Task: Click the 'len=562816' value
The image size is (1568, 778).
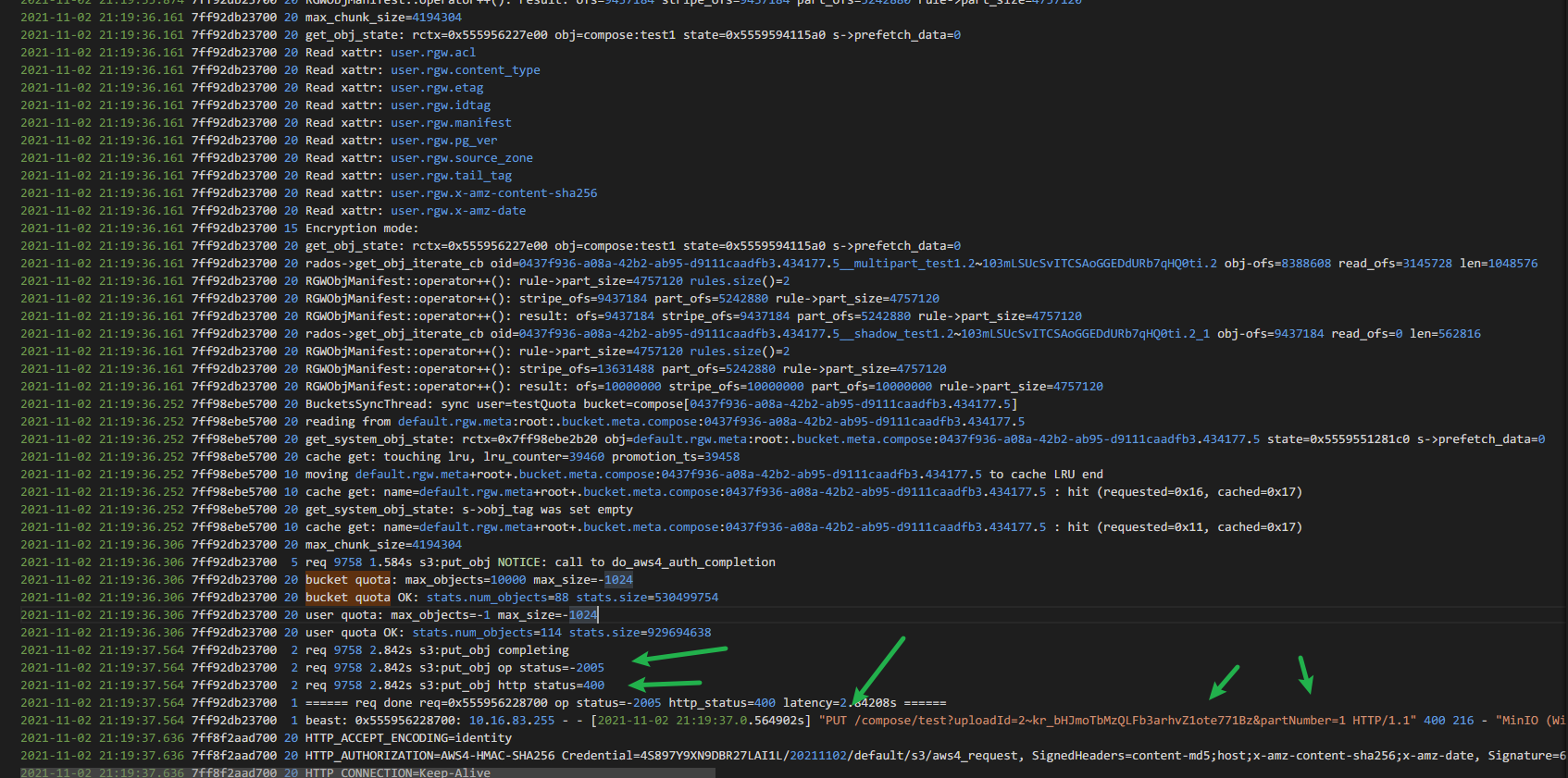Action: click(x=1445, y=334)
